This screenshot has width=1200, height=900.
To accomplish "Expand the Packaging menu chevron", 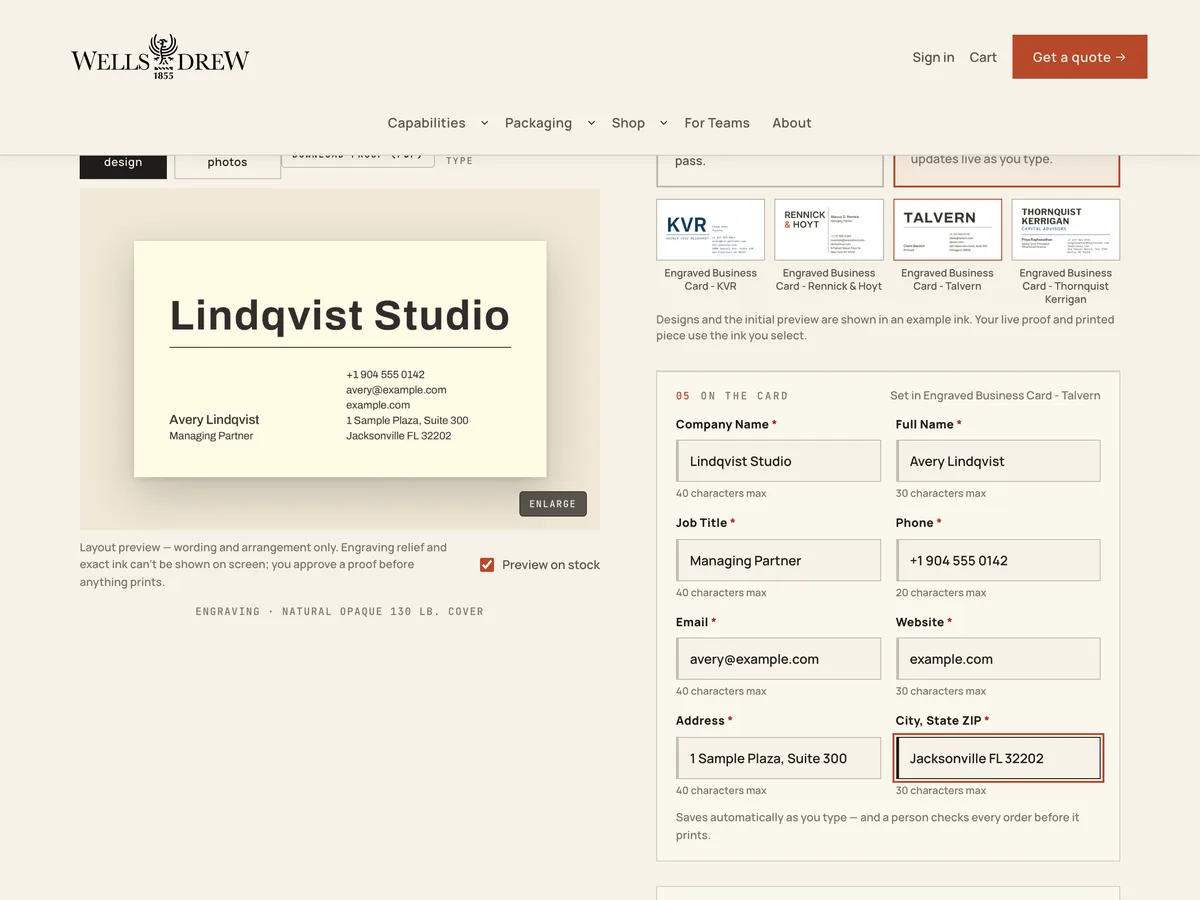I will (x=591, y=123).
